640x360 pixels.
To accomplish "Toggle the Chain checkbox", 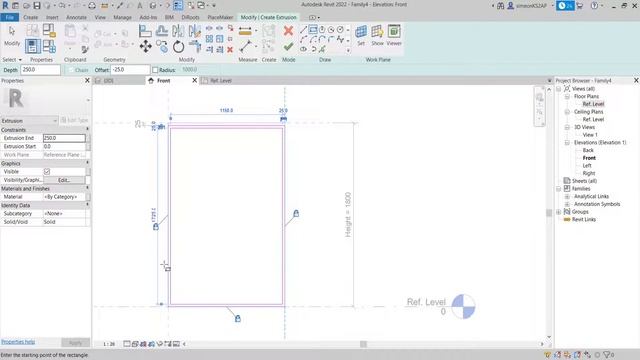I will click(x=71, y=70).
